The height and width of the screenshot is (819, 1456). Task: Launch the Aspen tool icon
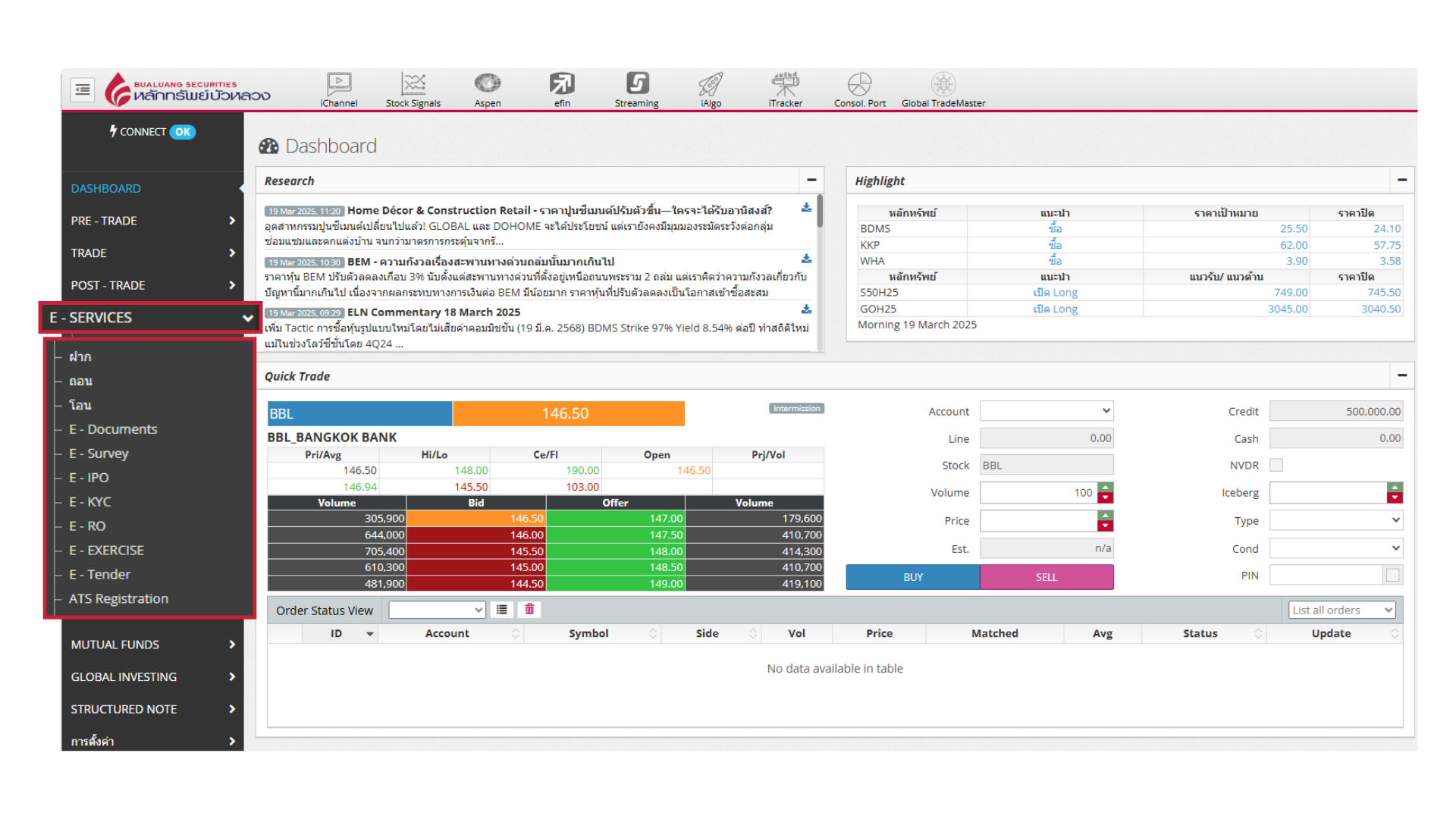click(488, 90)
